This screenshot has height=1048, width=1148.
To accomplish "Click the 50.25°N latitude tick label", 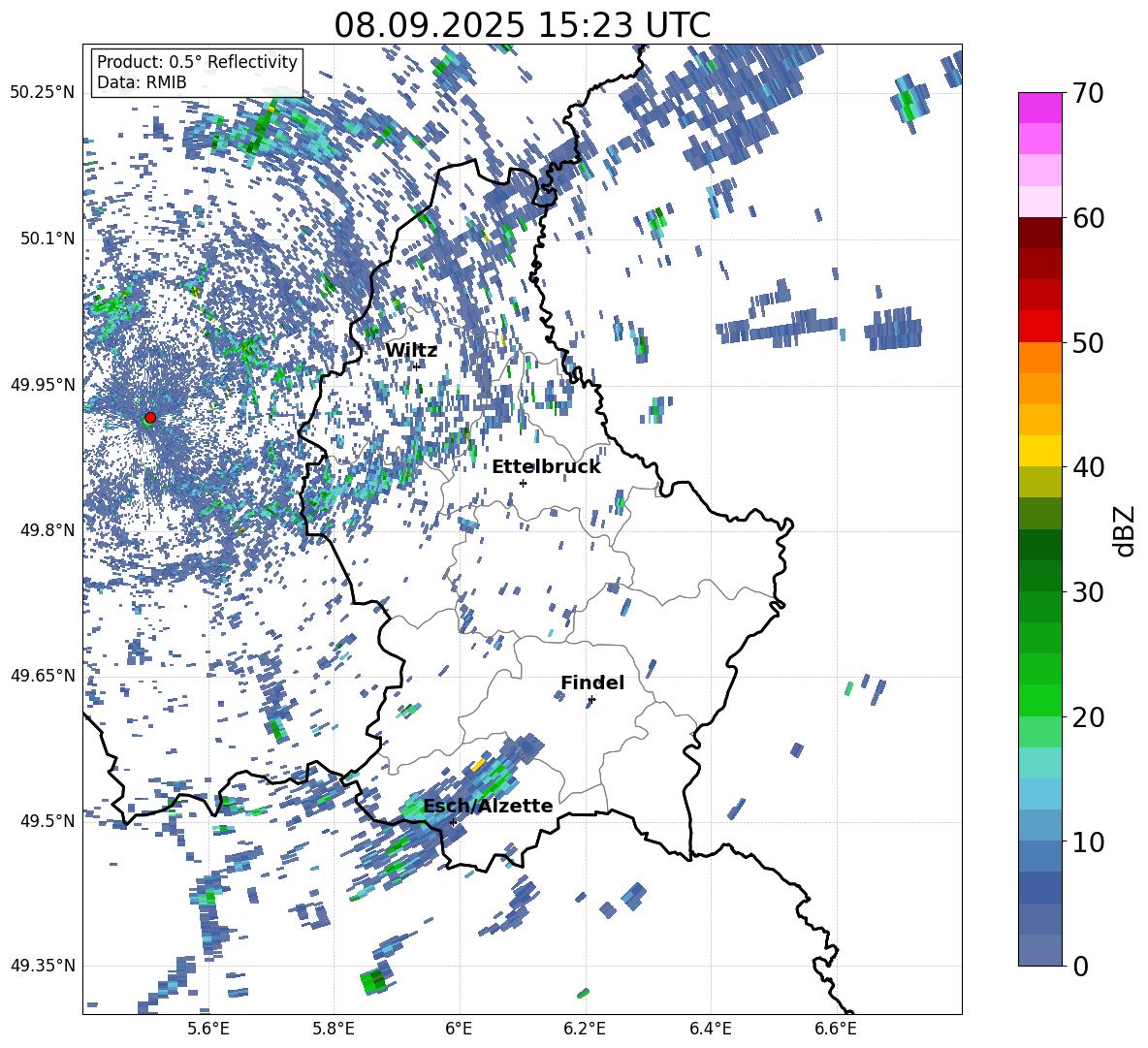I will (43, 93).
